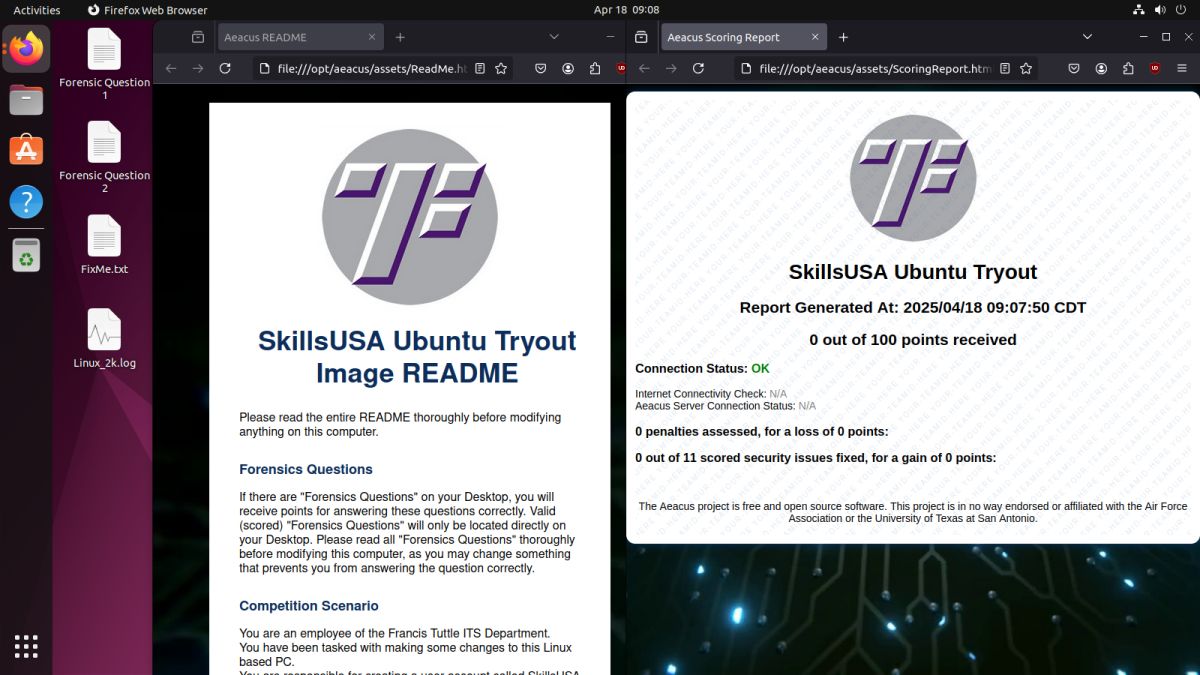
Task: Click uBlock Origin icon in Scoring Report window
Action: [x=1155, y=69]
